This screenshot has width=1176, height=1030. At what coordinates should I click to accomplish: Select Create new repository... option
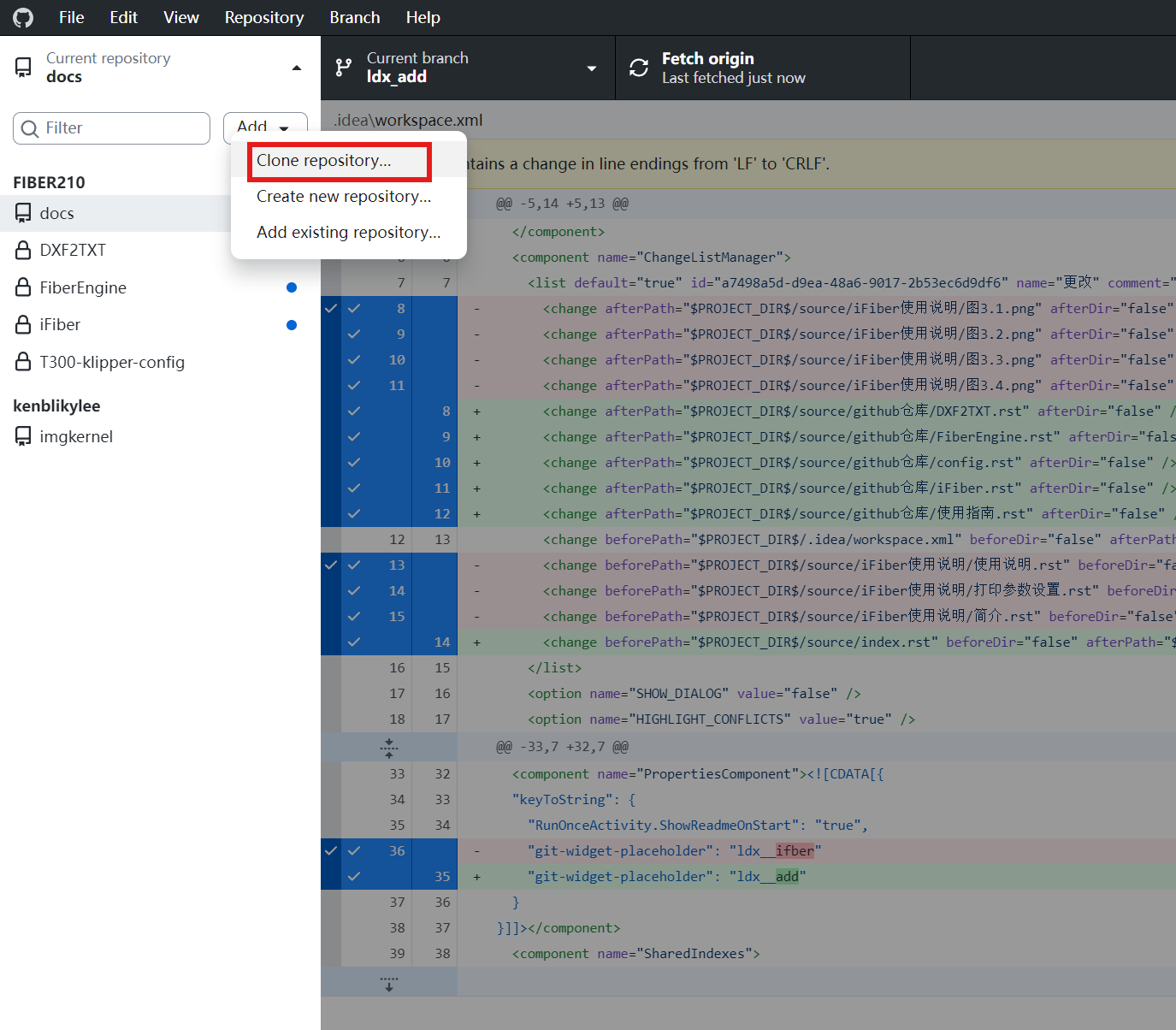click(x=344, y=197)
